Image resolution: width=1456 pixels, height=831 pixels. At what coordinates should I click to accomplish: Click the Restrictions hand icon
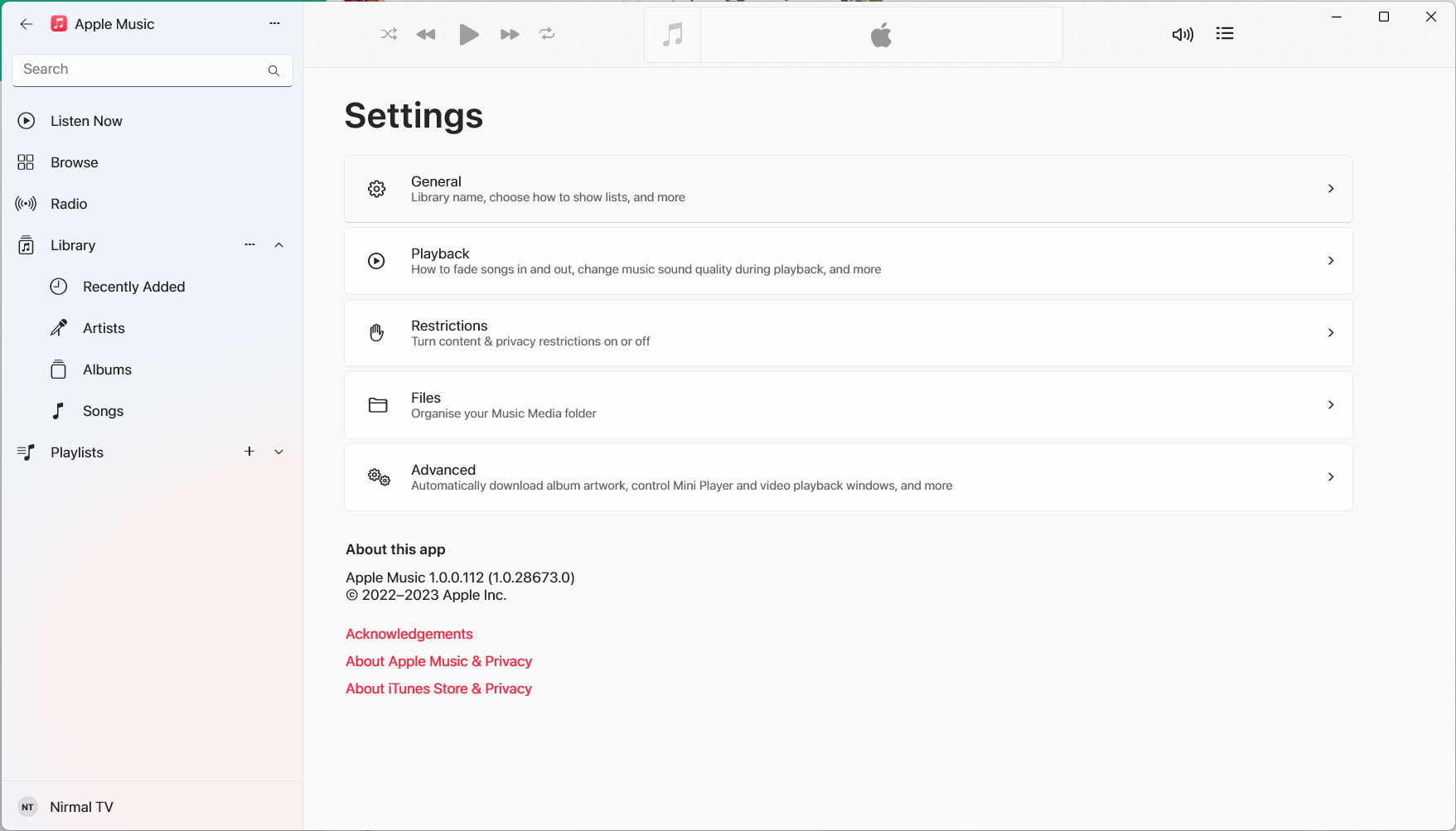tap(377, 333)
